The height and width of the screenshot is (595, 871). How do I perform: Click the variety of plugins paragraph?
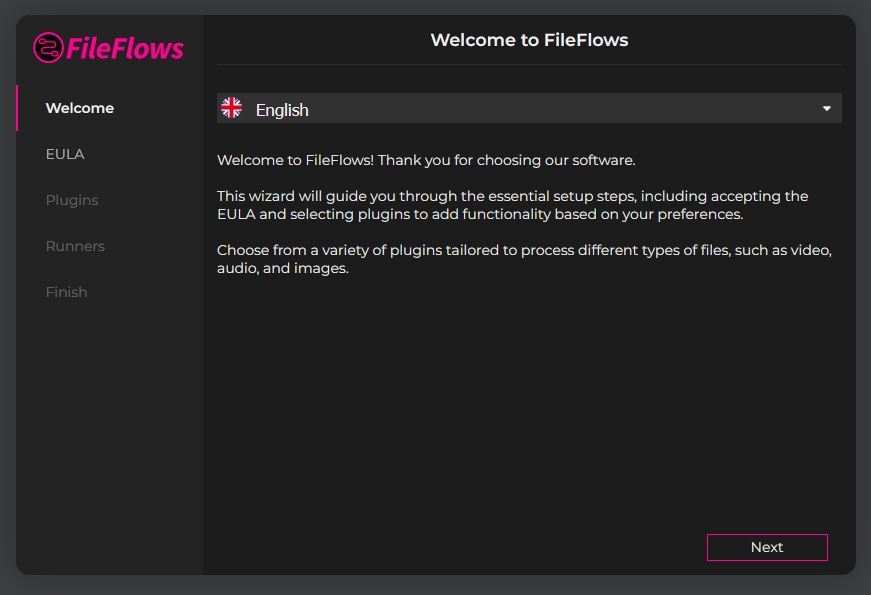pyautogui.click(x=524, y=259)
